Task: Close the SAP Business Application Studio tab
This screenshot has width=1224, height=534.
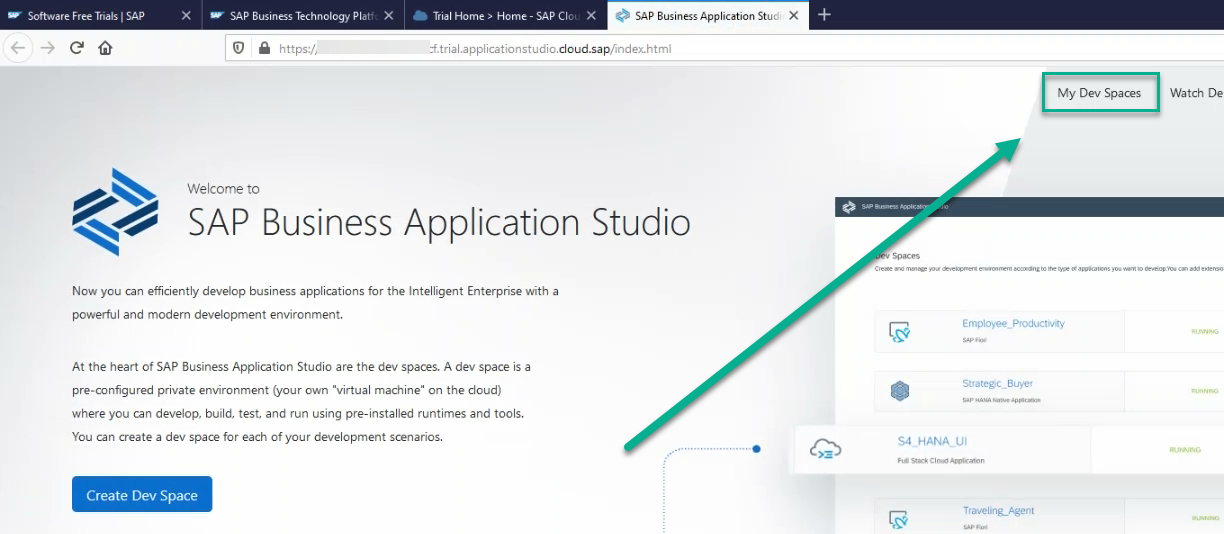Action: click(x=795, y=16)
